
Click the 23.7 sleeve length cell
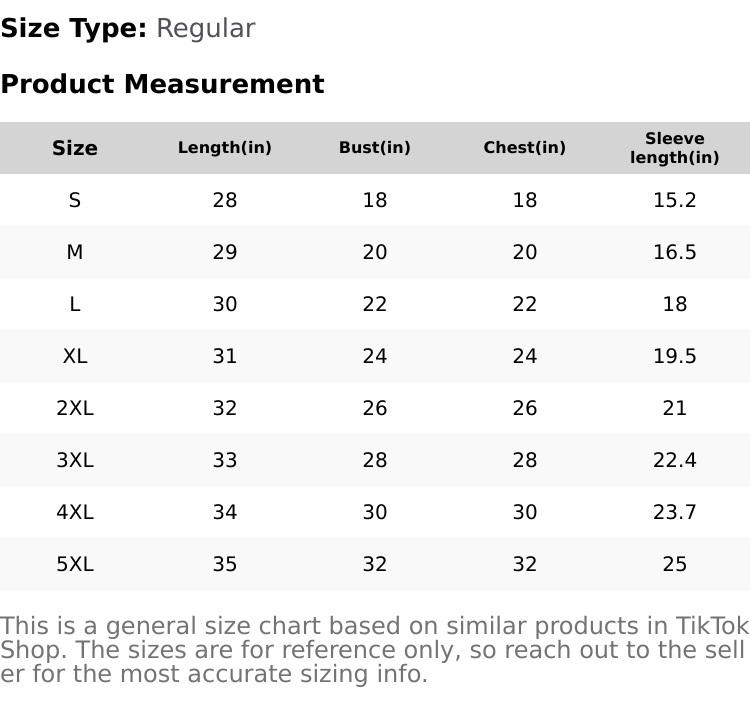coord(675,512)
